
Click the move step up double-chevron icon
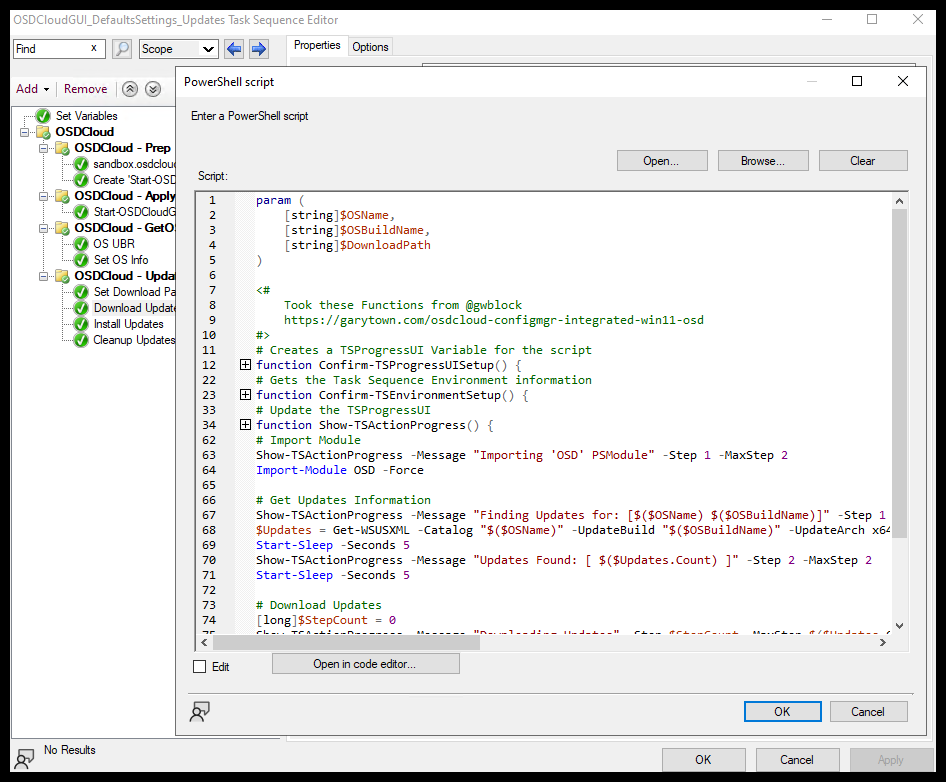tap(129, 89)
